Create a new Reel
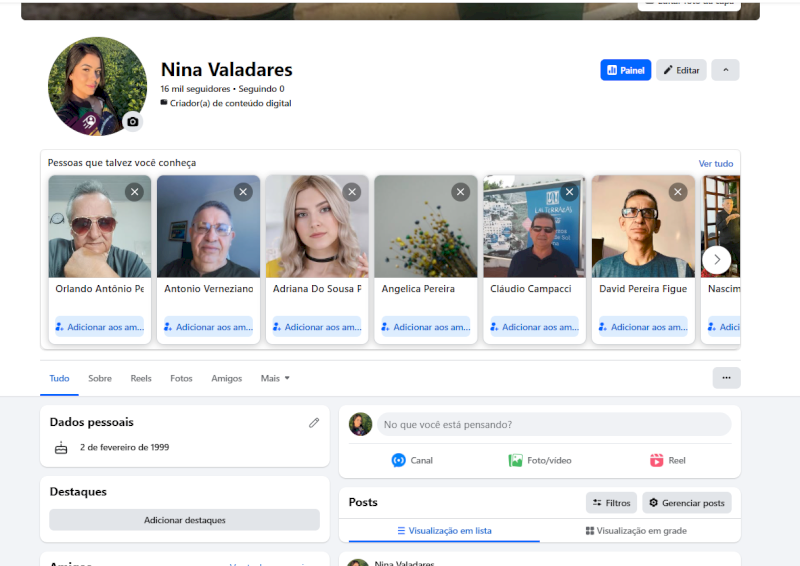This screenshot has width=800, height=566. coord(668,460)
